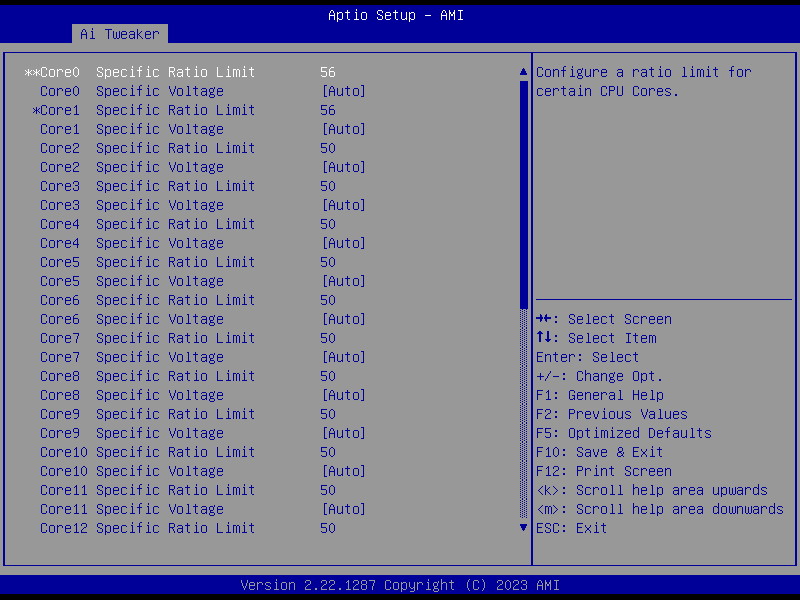This screenshot has width=800, height=600.
Task: Click the vertical scrollbar thumb
Action: (x=523, y=194)
